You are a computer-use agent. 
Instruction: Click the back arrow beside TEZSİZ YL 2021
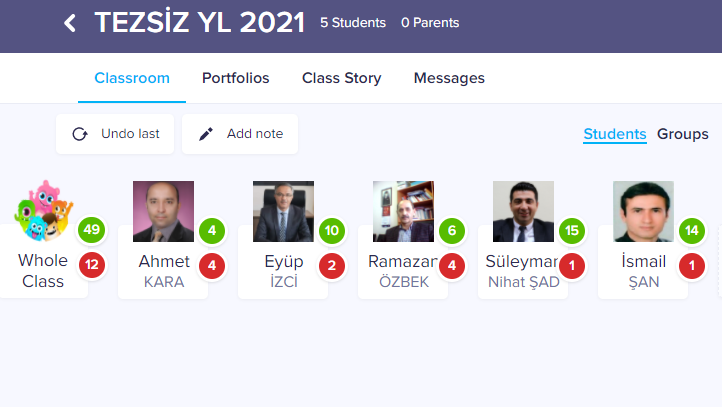(69, 23)
